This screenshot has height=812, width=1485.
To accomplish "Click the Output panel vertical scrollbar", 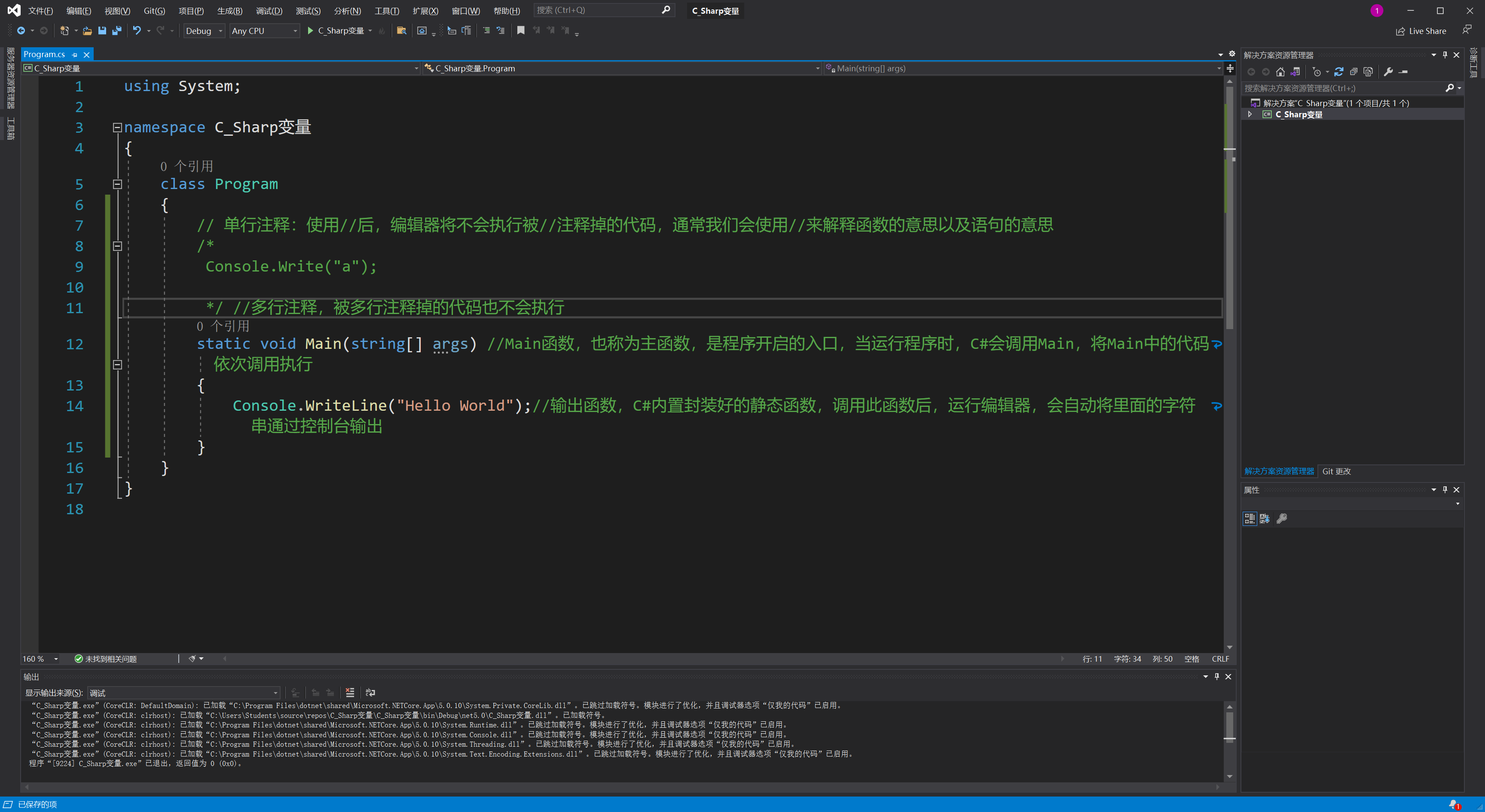I will point(1230,741).
